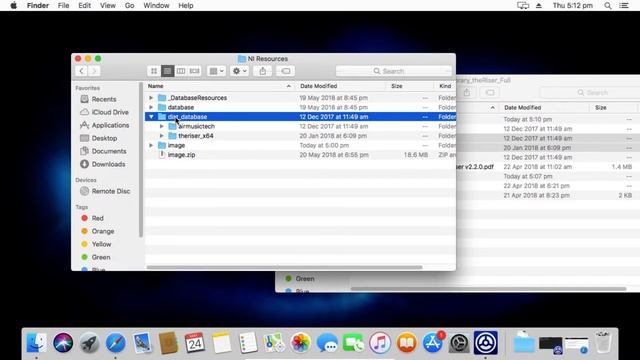Click the AirPlay display menu bar icon
The height and width of the screenshot is (360, 640).
coord(523,5)
